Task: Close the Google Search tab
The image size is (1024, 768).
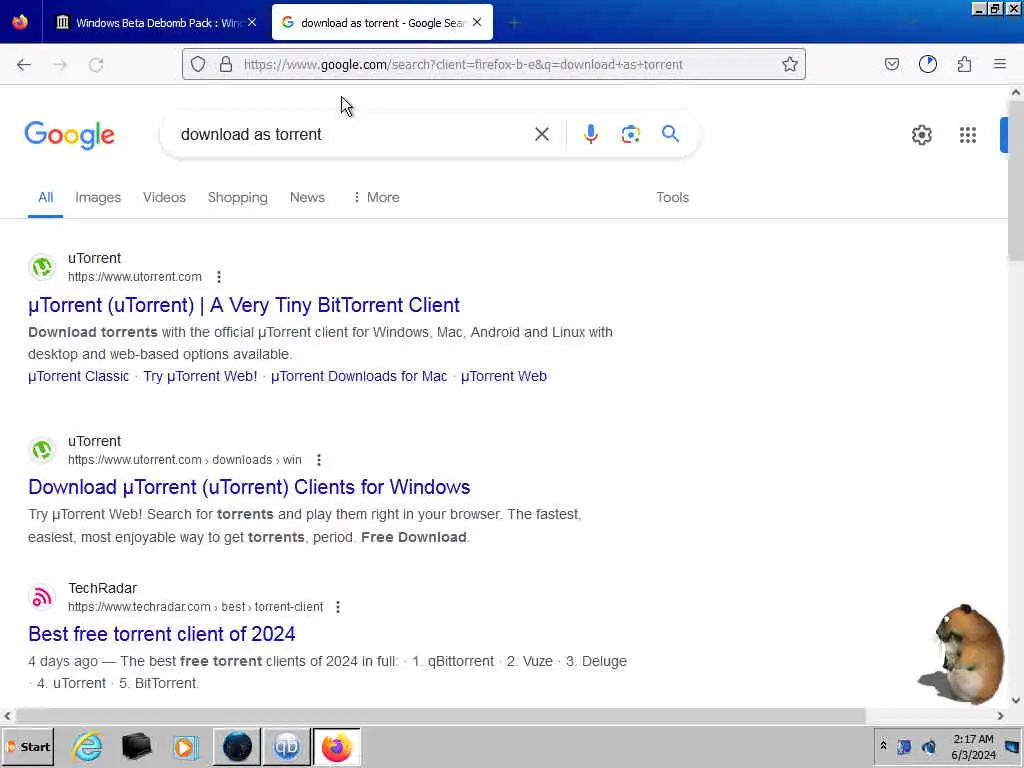Action: click(477, 22)
